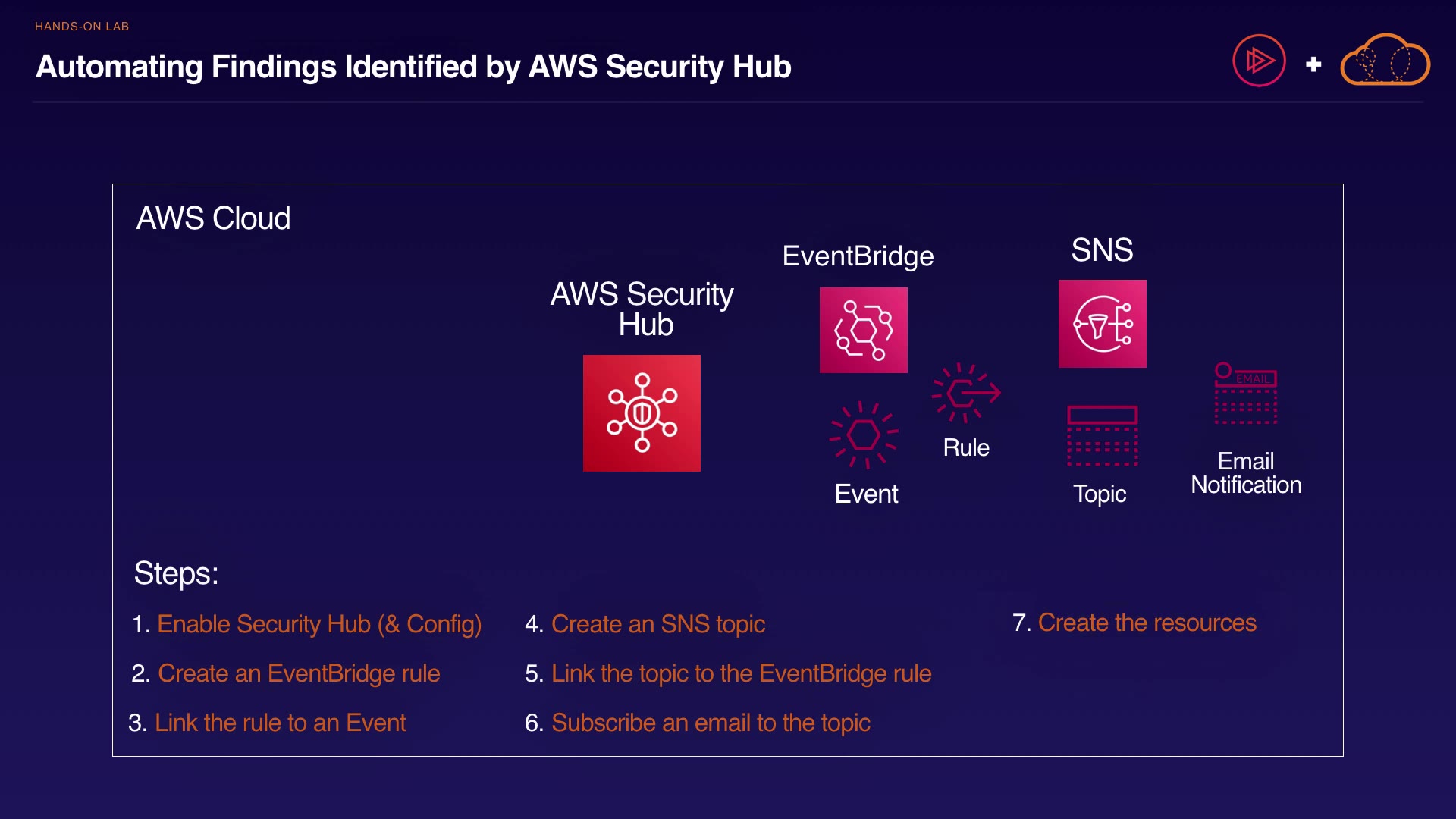Click the EventBridge service icon
Screen dimensions: 1456x819
[863, 330]
